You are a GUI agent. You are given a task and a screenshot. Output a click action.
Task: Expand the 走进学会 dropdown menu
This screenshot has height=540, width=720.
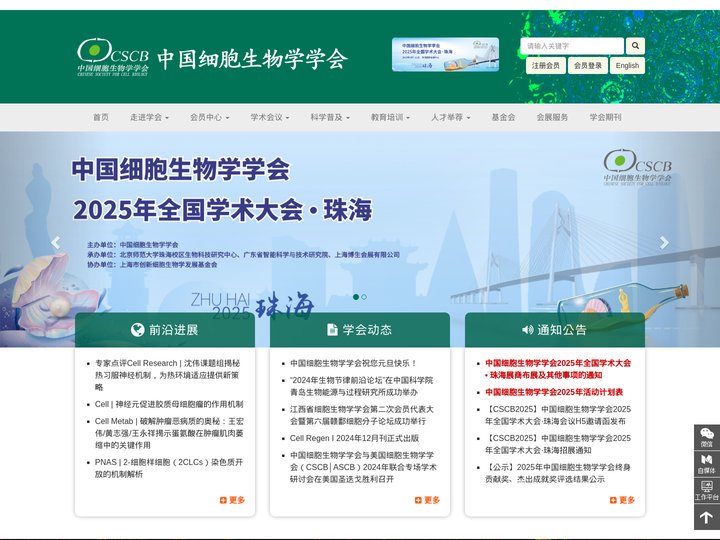click(149, 118)
